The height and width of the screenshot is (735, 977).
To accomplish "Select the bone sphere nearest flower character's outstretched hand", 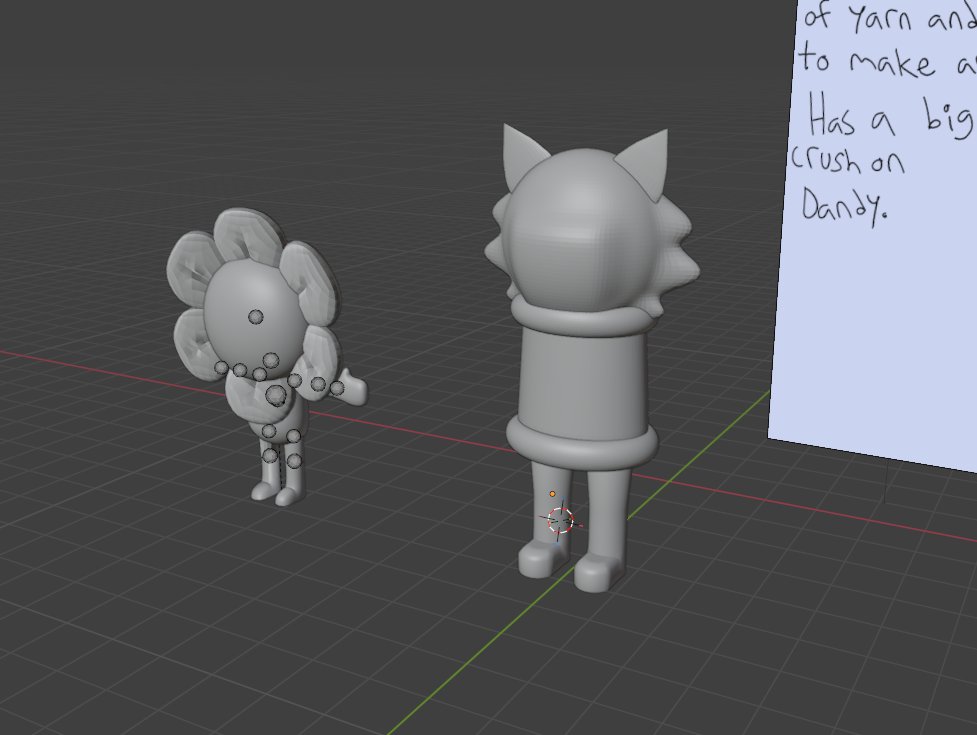I will 337,388.
